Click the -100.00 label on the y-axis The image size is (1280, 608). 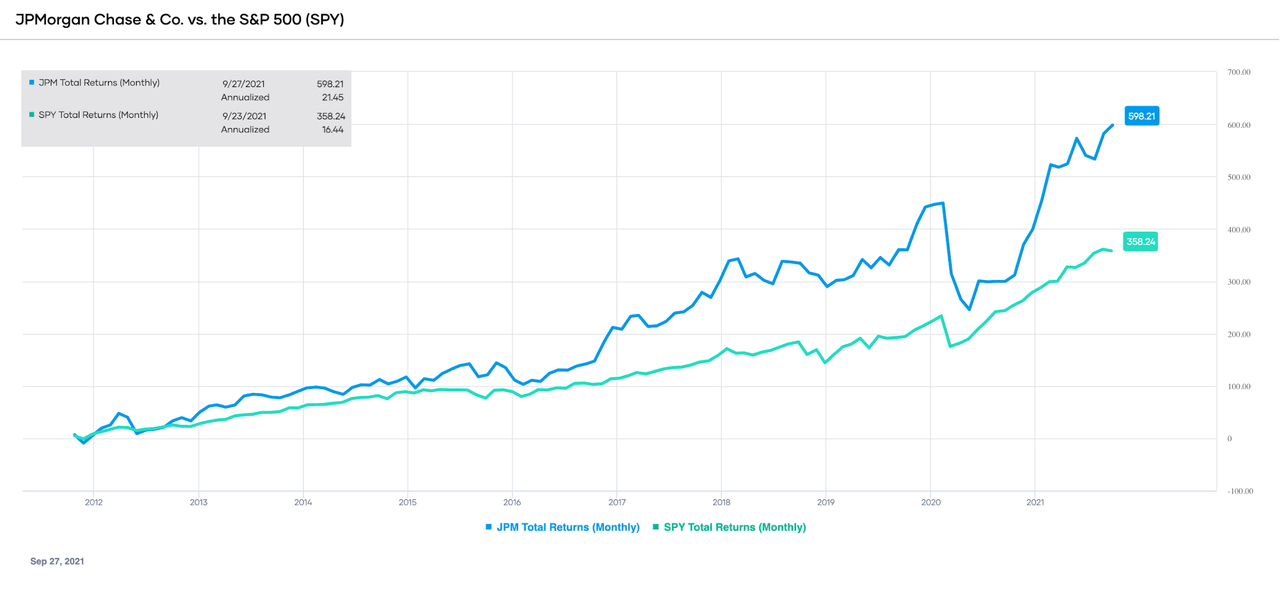[x=1238, y=492]
